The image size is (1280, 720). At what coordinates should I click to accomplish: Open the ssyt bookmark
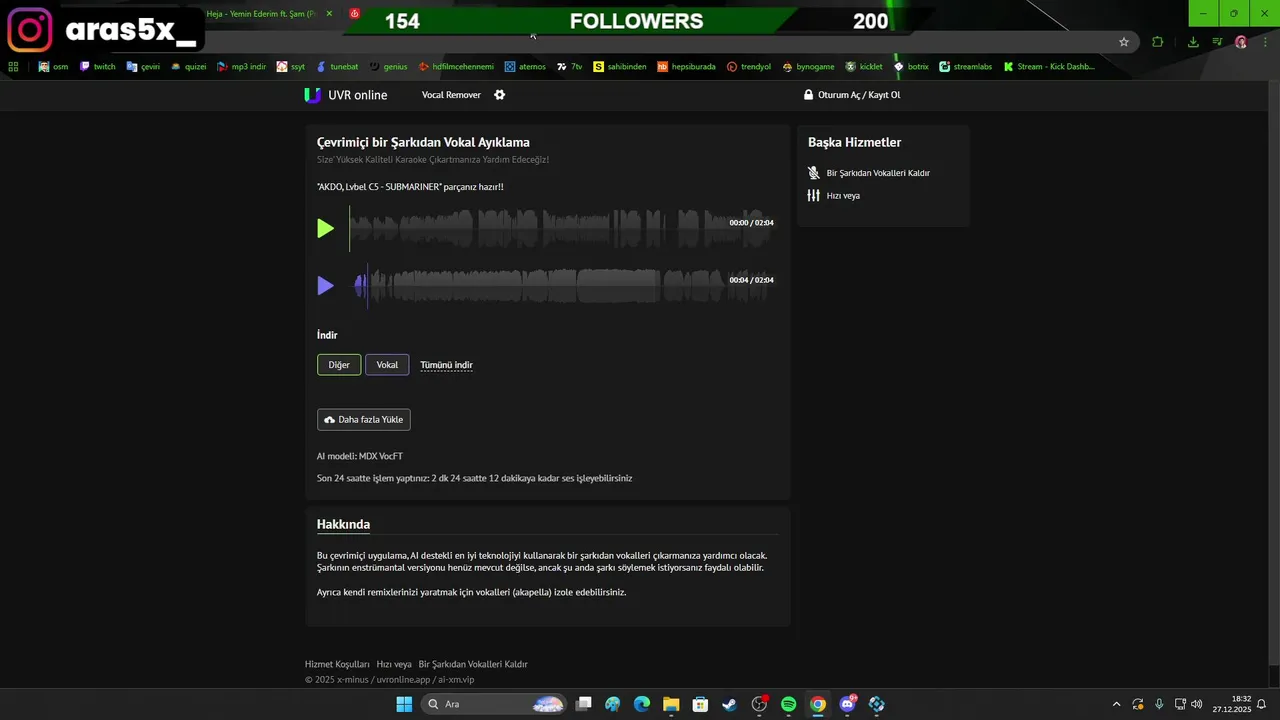[291, 67]
